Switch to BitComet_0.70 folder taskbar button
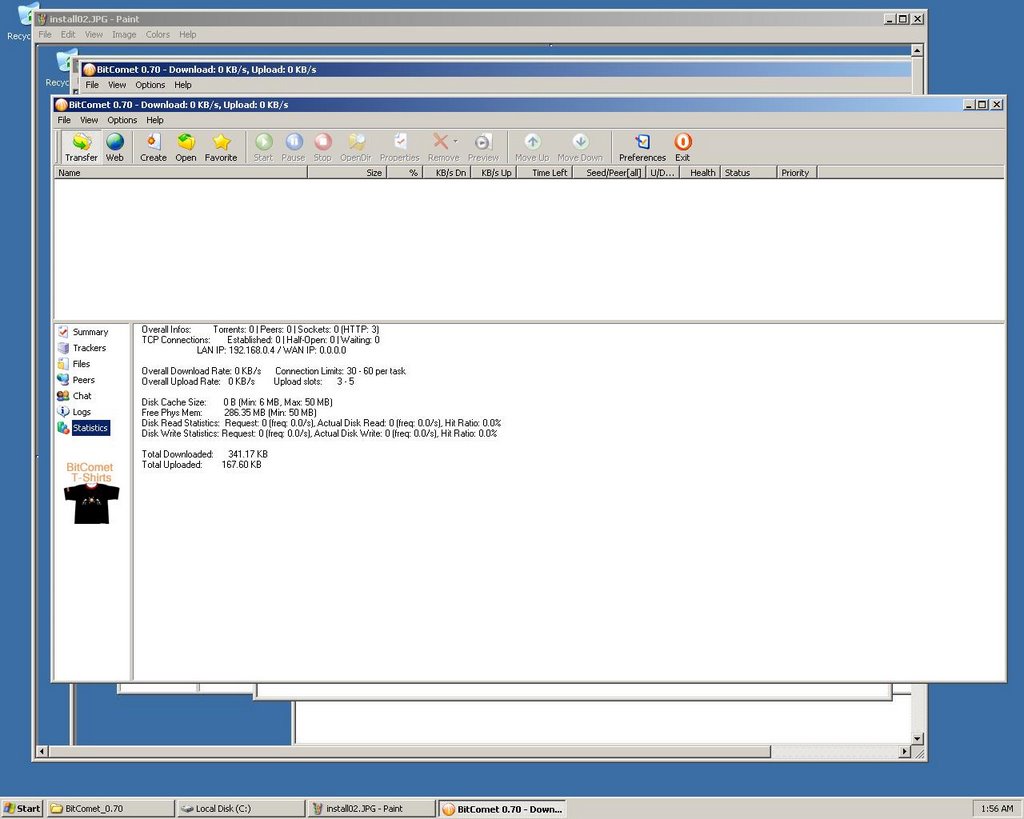The image size is (1024, 819). (110, 809)
